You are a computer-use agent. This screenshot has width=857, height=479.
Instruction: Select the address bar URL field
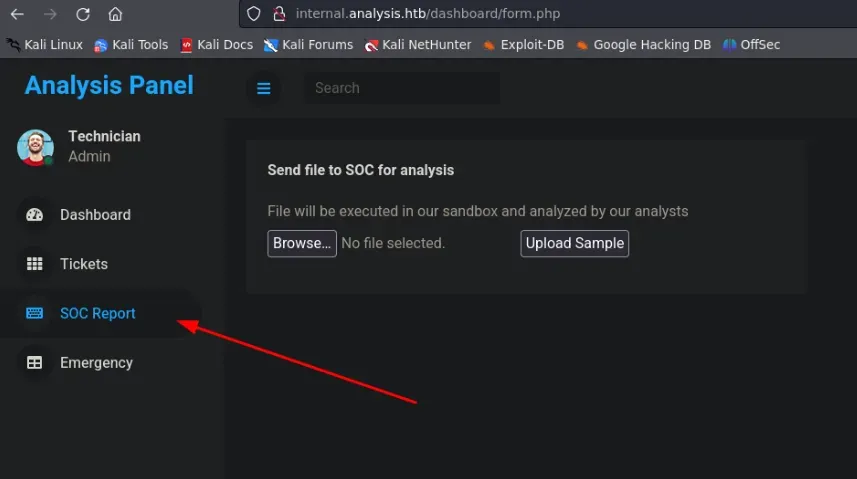(548, 14)
